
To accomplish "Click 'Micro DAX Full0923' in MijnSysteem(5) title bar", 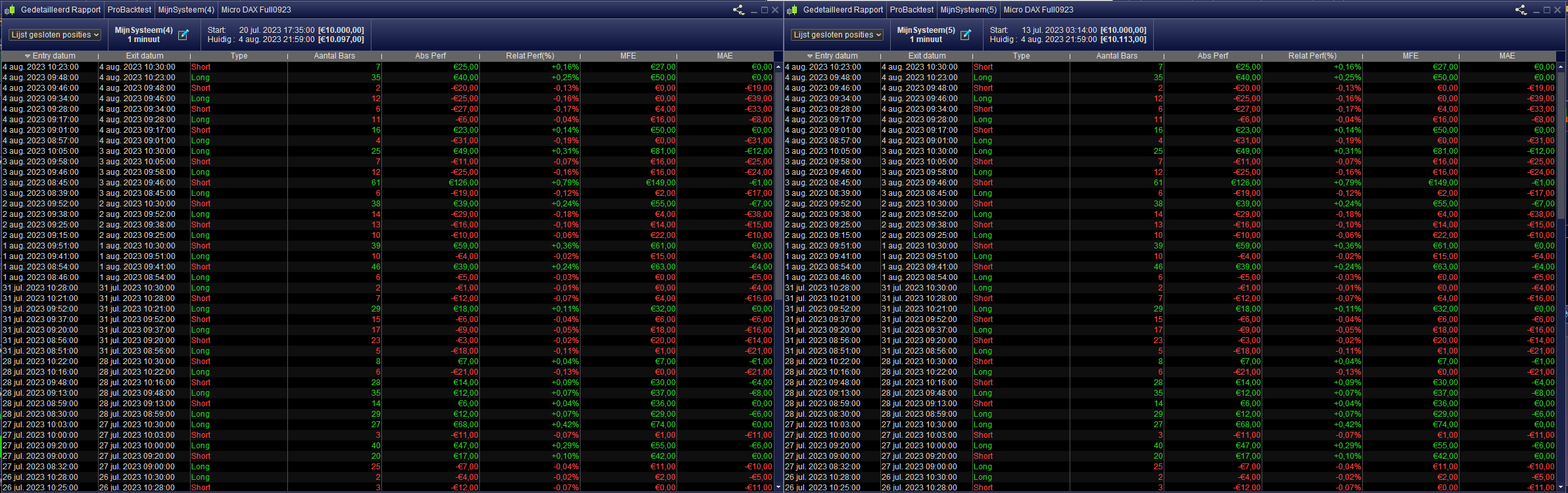I will (x=1039, y=10).
